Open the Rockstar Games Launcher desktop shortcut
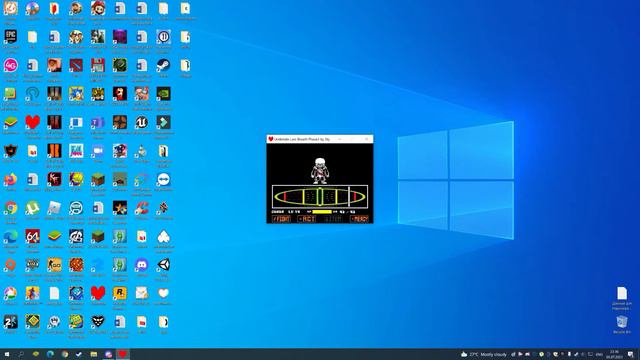 coord(120,293)
